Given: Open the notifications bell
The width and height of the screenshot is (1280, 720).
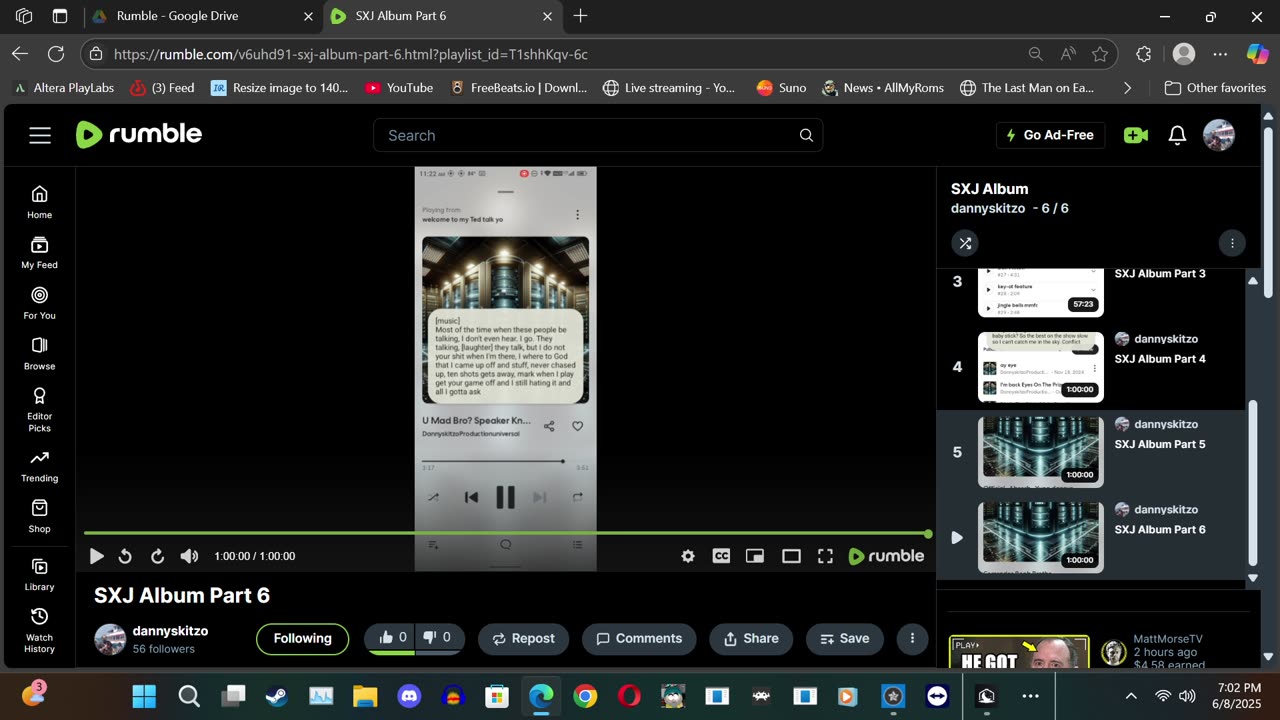Looking at the screenshot, I should [x=1178, y=135].
